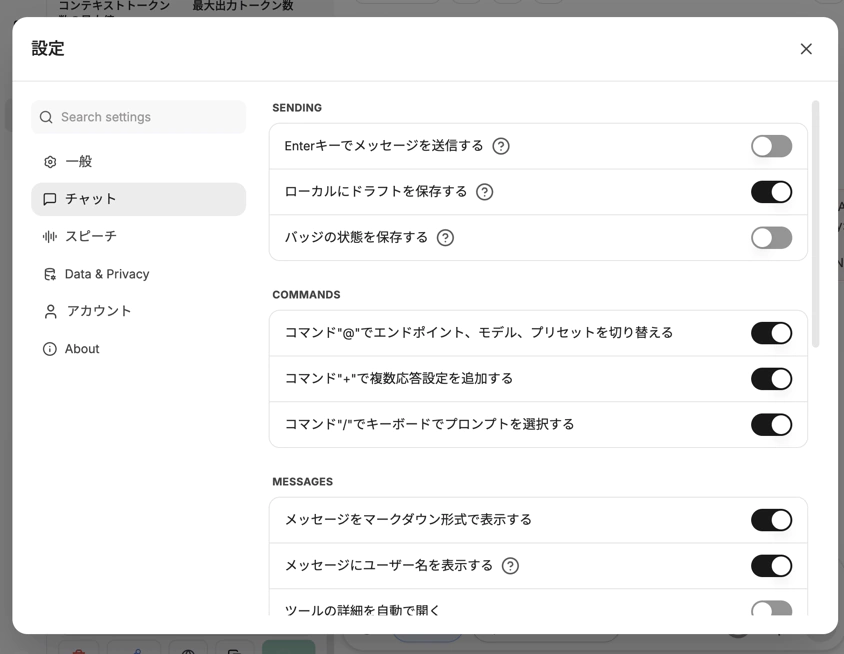Viewport: 844px width, 654px height.
Task: Click the gear icon beside 一般
Action: coord(50,162)
